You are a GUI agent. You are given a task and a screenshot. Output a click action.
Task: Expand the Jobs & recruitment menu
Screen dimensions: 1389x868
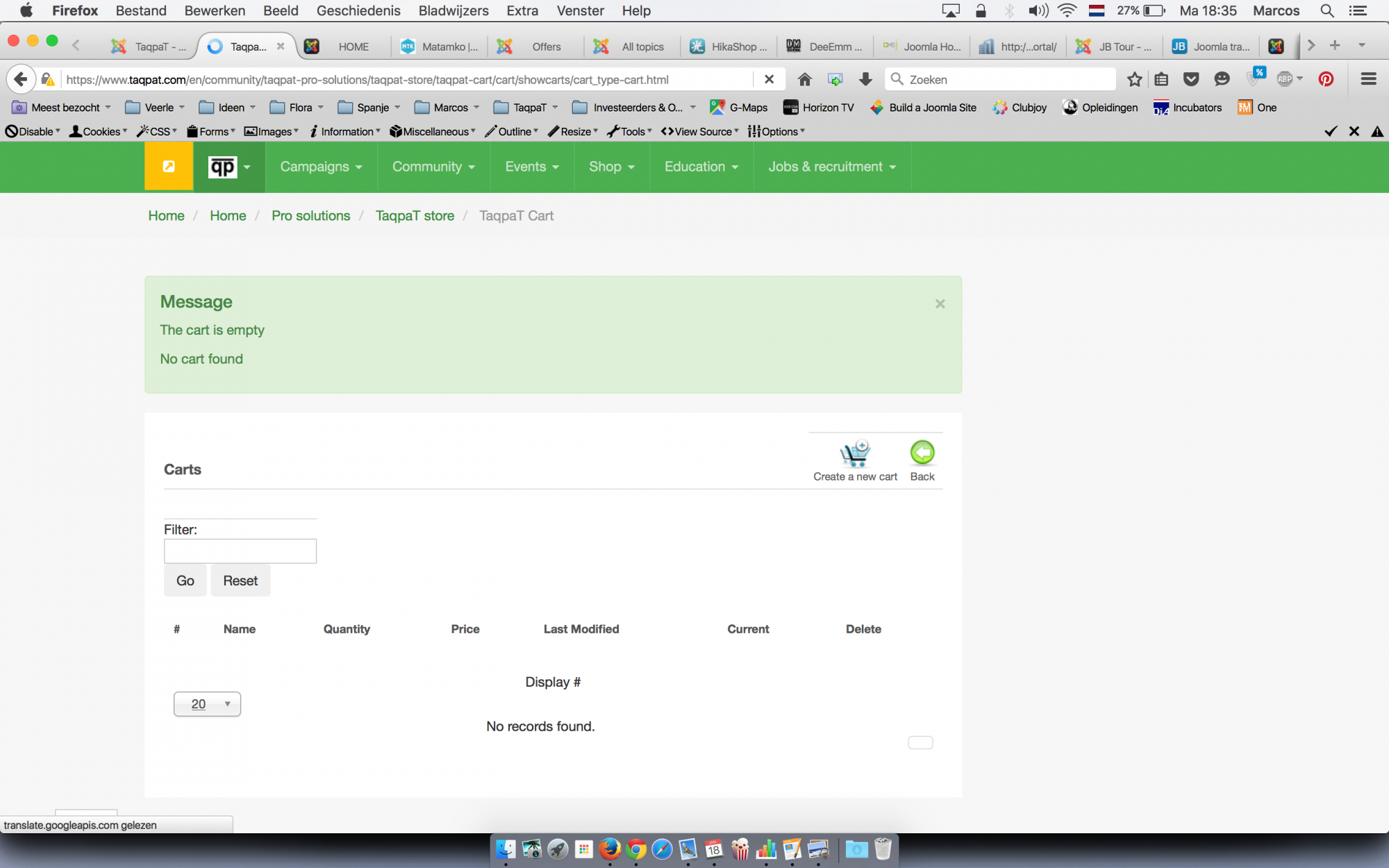[x=832, y=167]
